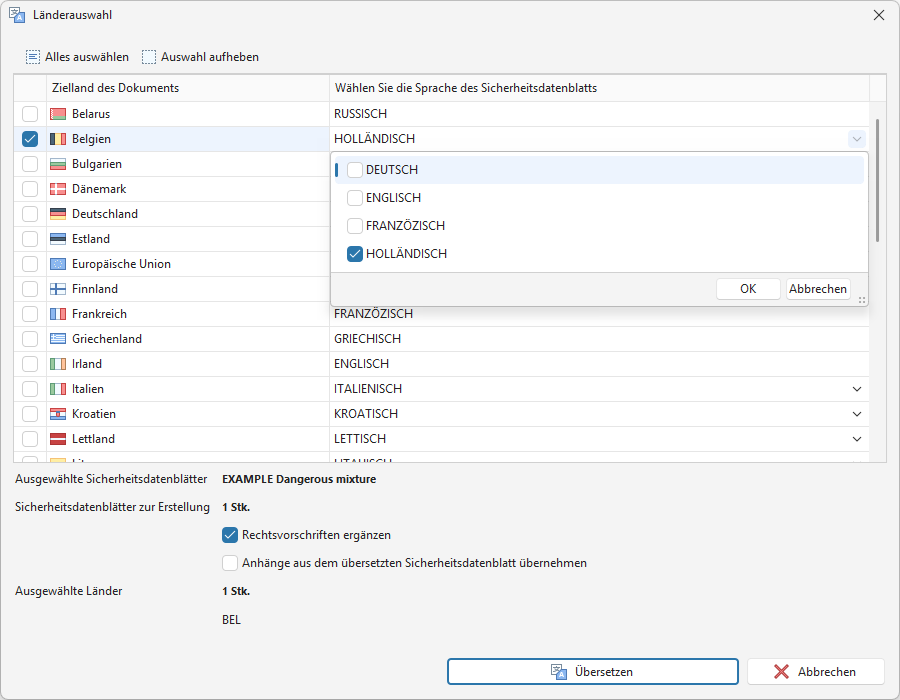
Task: Enable Anhänge aus dem übersetzten Sicherheitsdatenblatt übernehmen
Action: click(x=230, y=563)
